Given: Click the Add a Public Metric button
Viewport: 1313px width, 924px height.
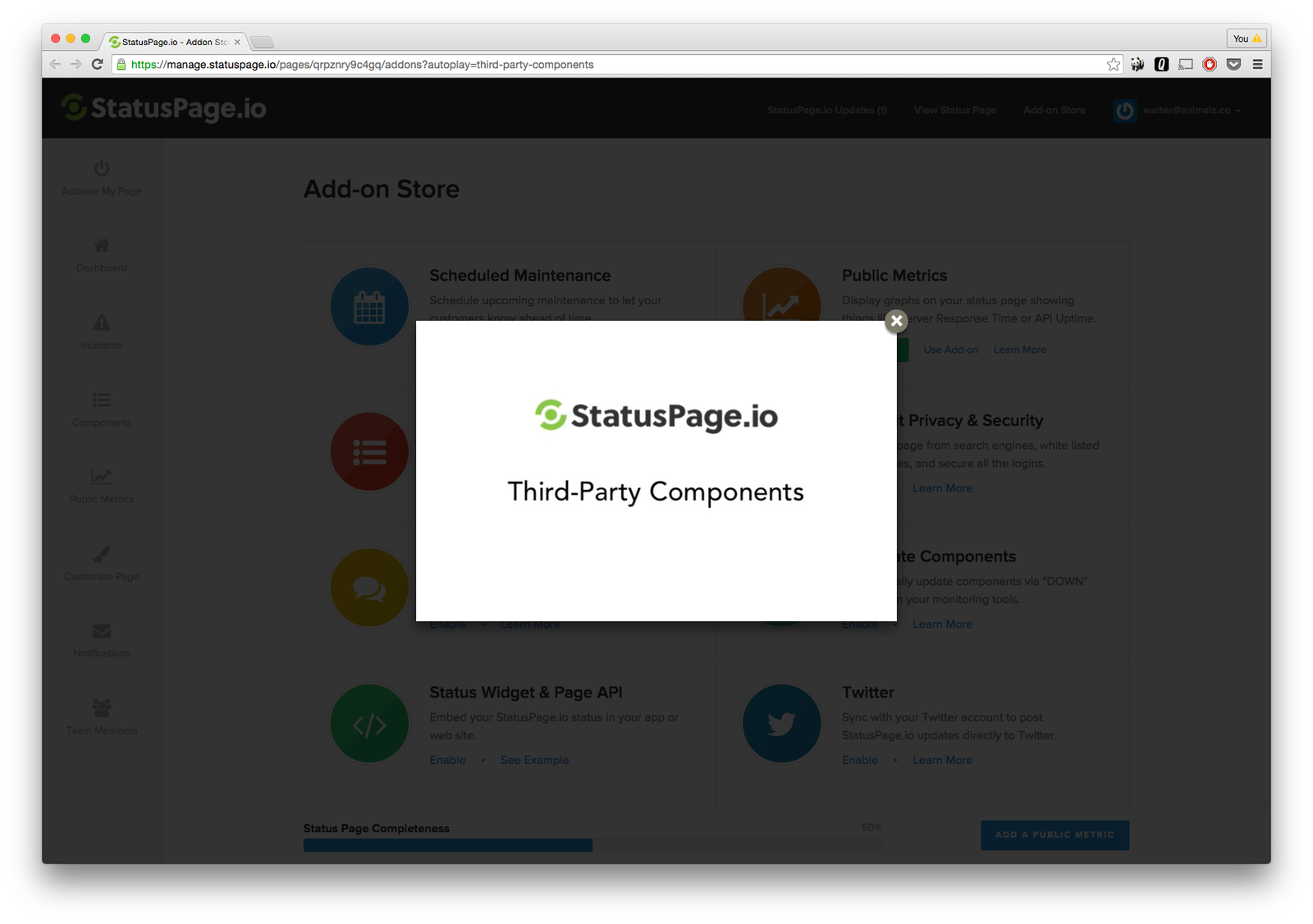Looking at the screenshot, I should [1055, 835].
